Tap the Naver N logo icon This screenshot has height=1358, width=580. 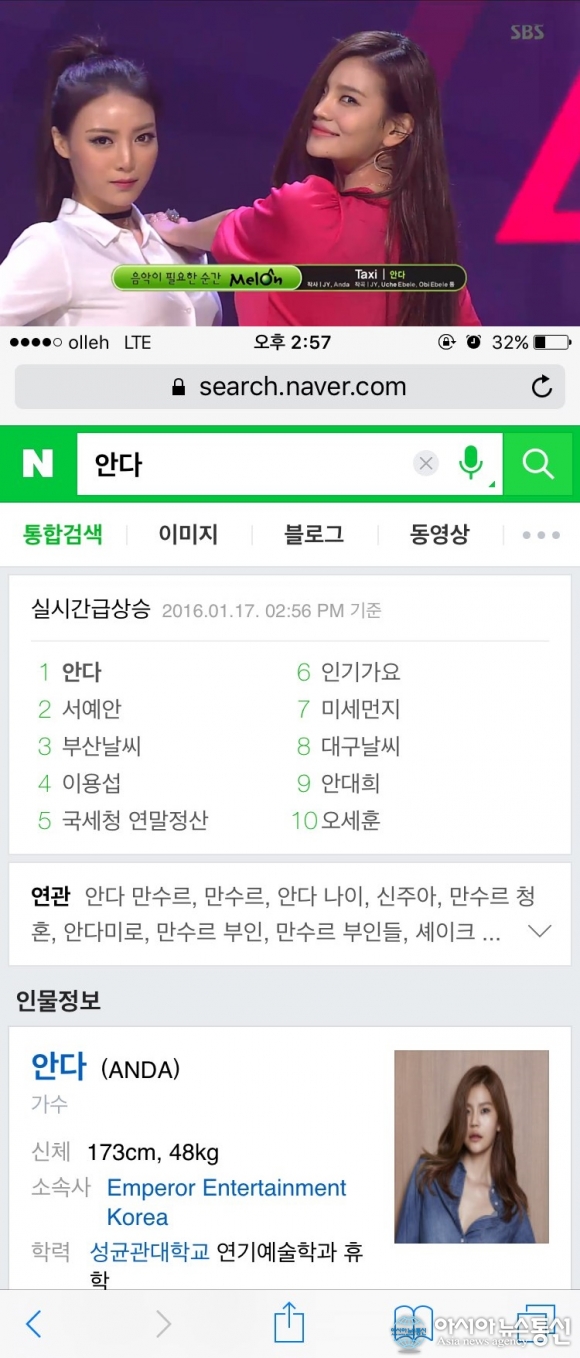[38, 464]
